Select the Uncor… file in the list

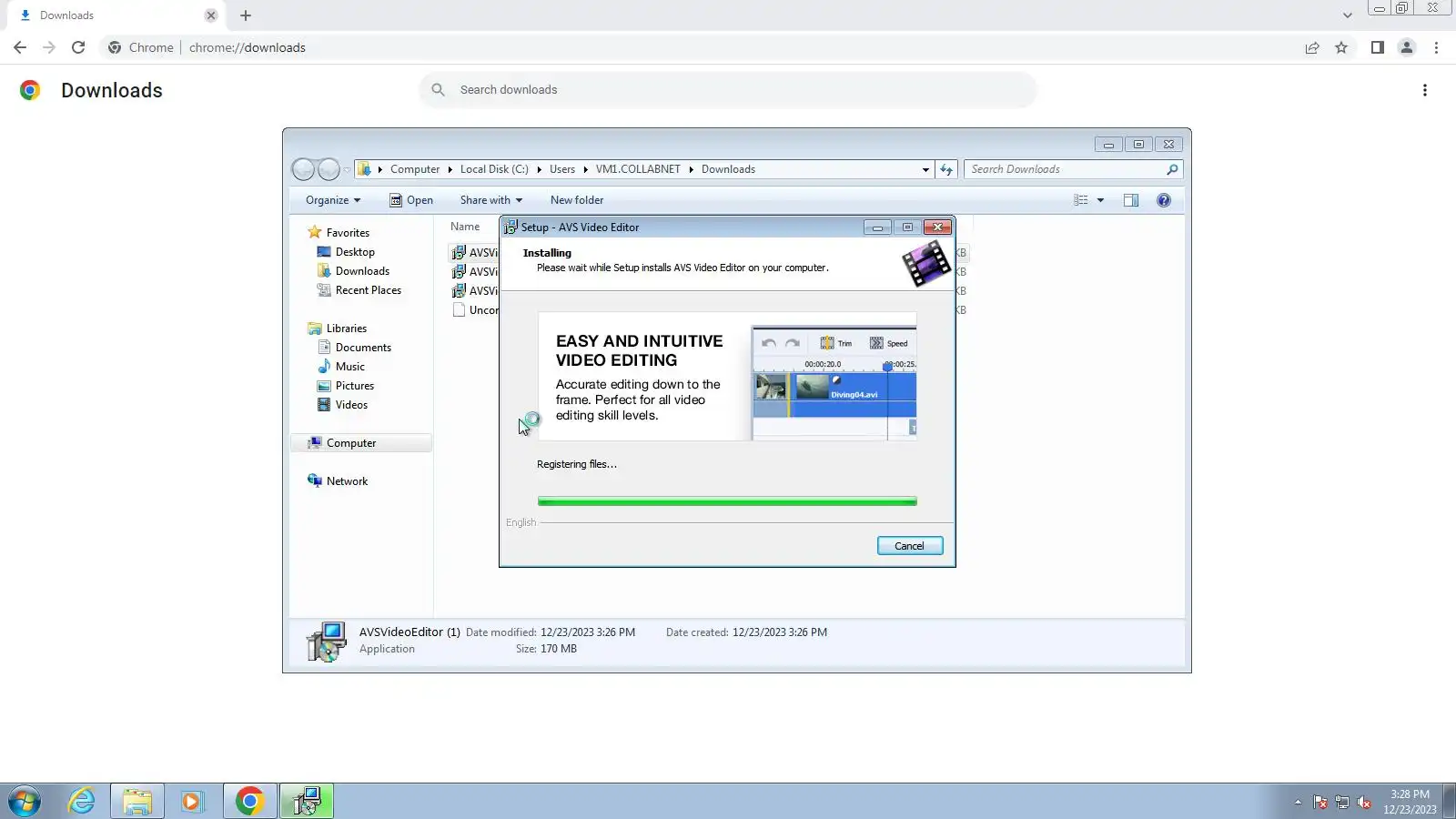(x=475, y=310)
